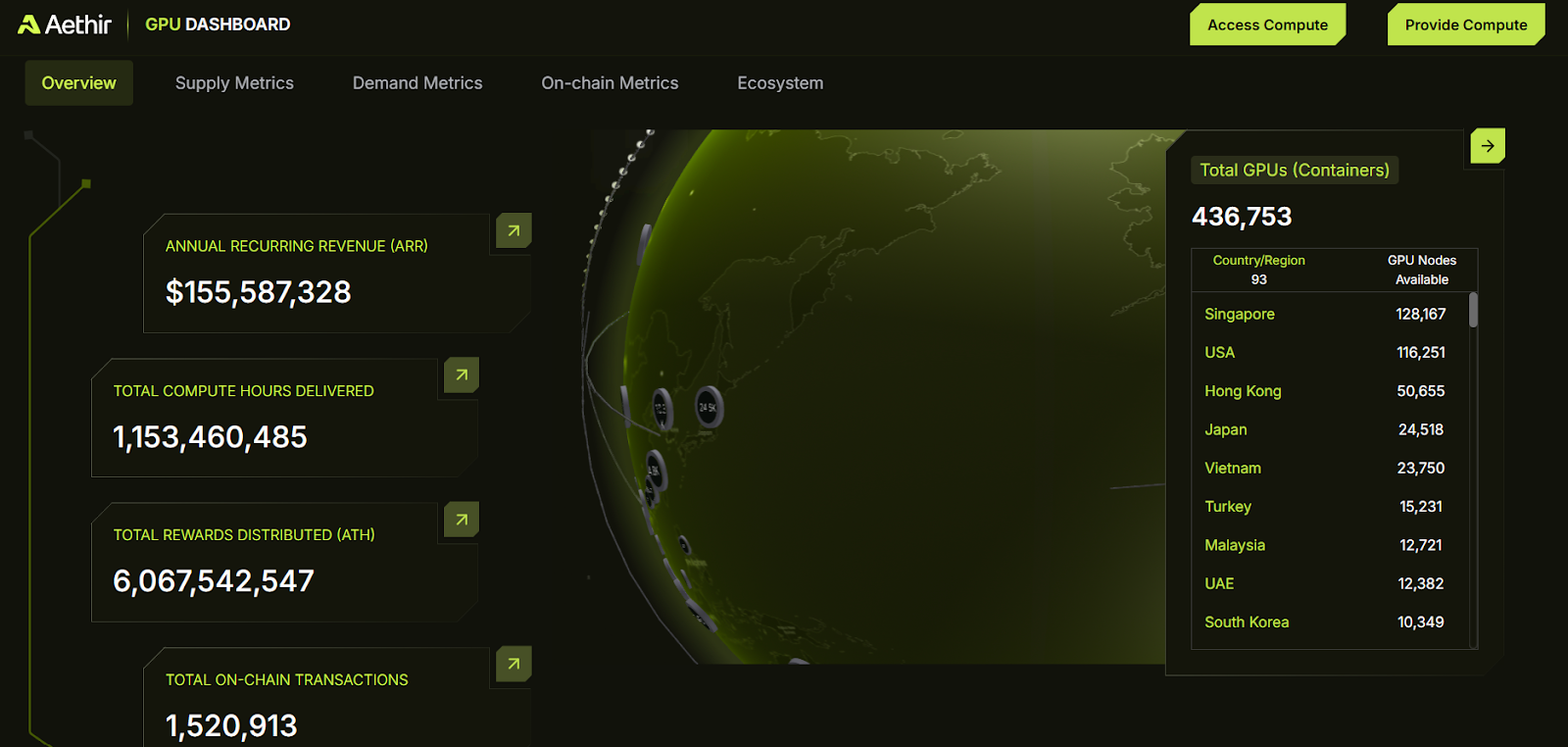
Task: Select South Korea in the country list
Action: coord(1247,622)
